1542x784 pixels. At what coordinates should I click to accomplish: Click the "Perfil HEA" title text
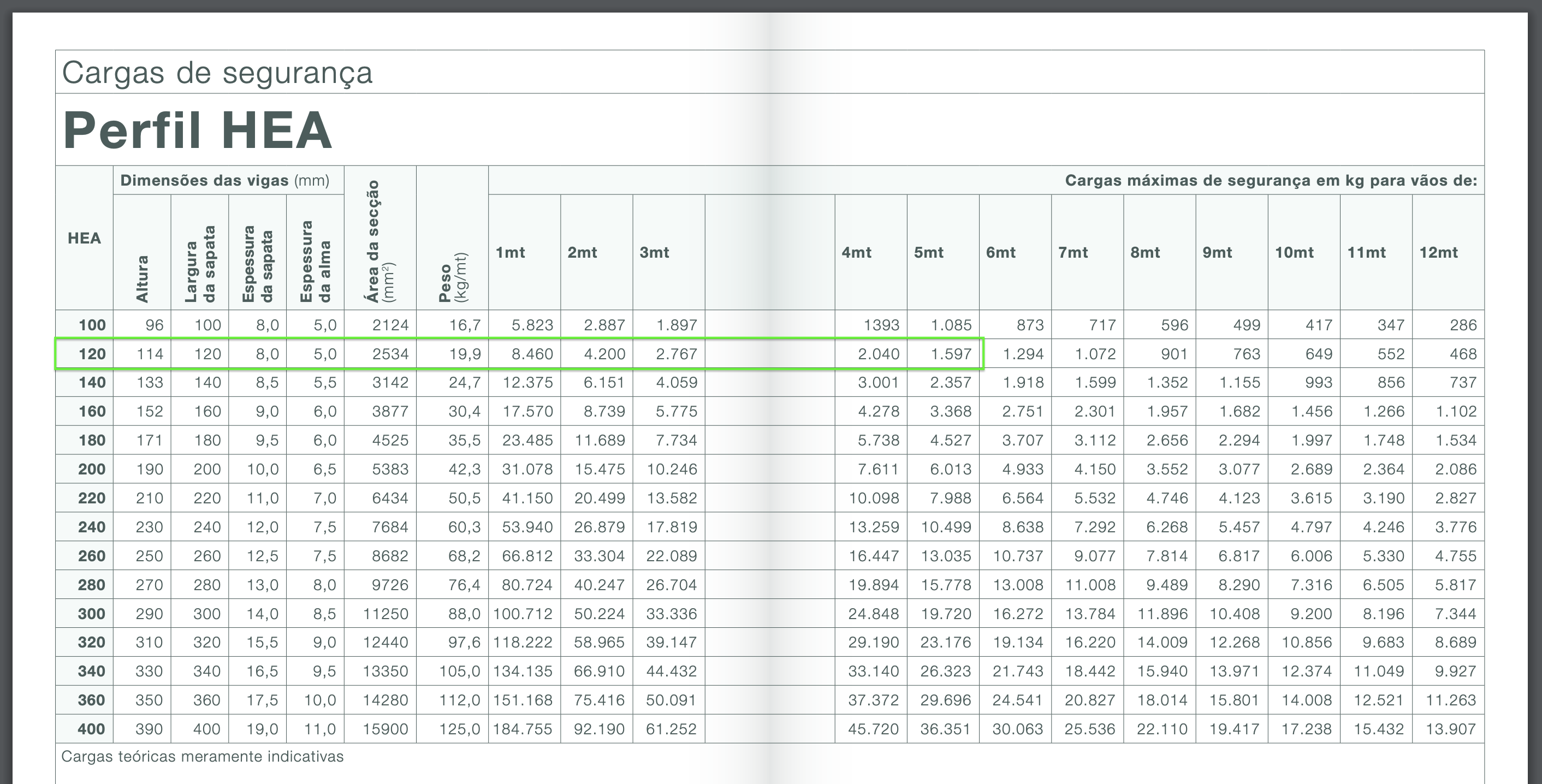[x=198, y=130]
